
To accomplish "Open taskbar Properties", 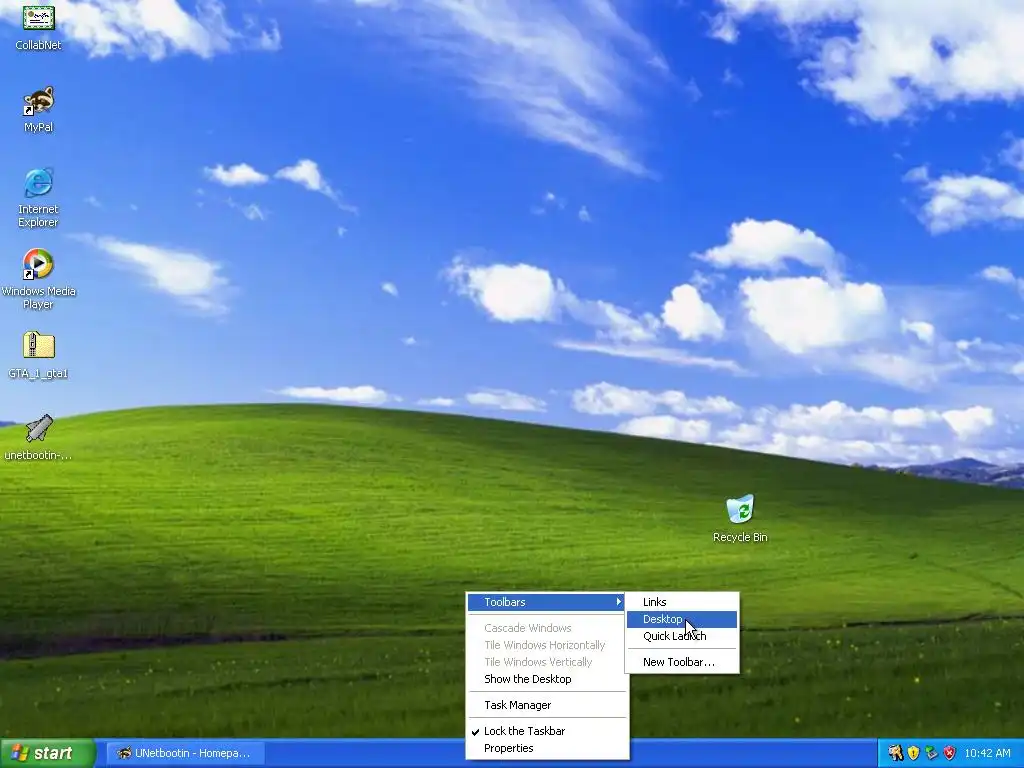I will [547, 748].
